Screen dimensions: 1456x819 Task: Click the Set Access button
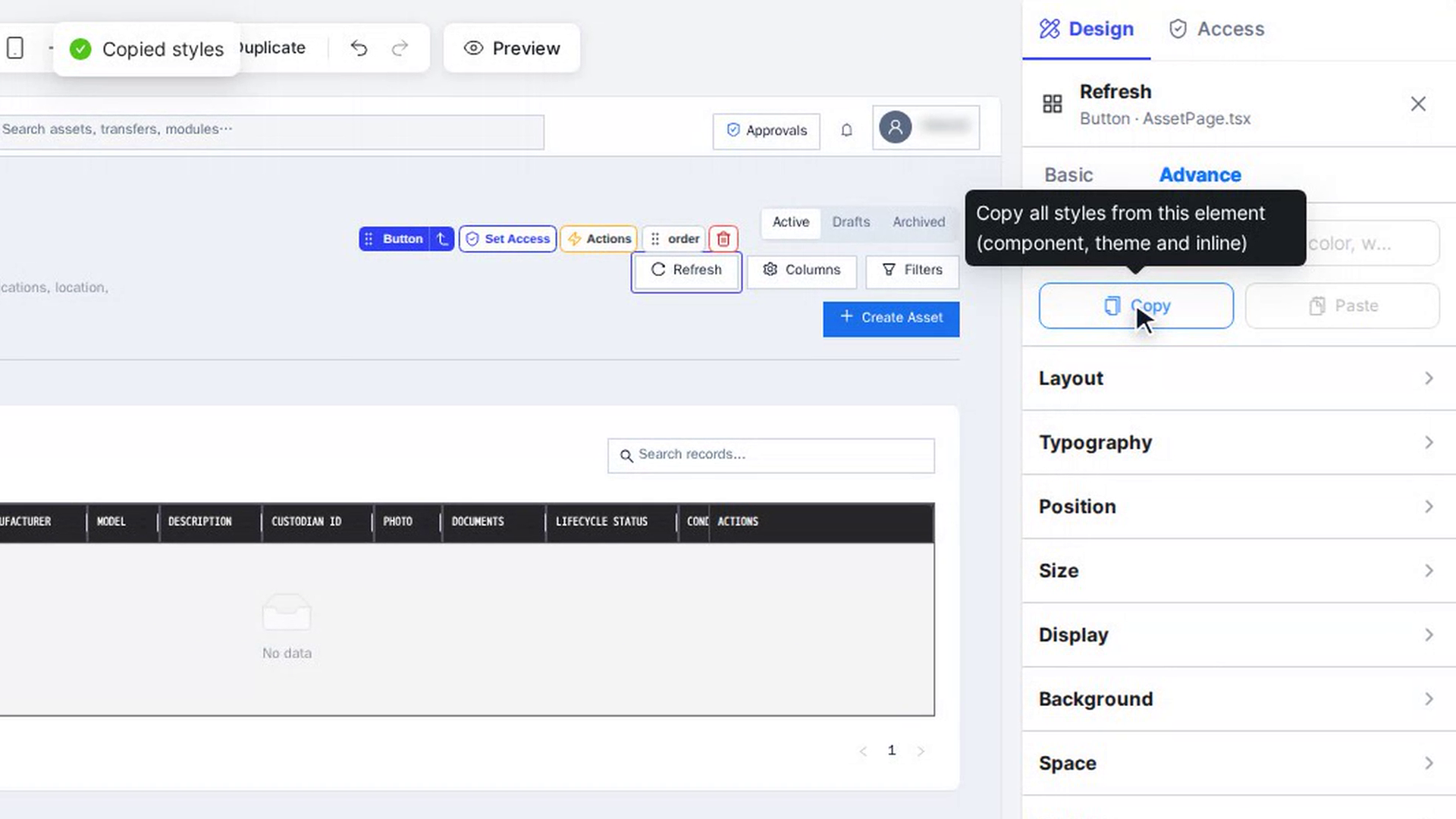pos(507,239)
